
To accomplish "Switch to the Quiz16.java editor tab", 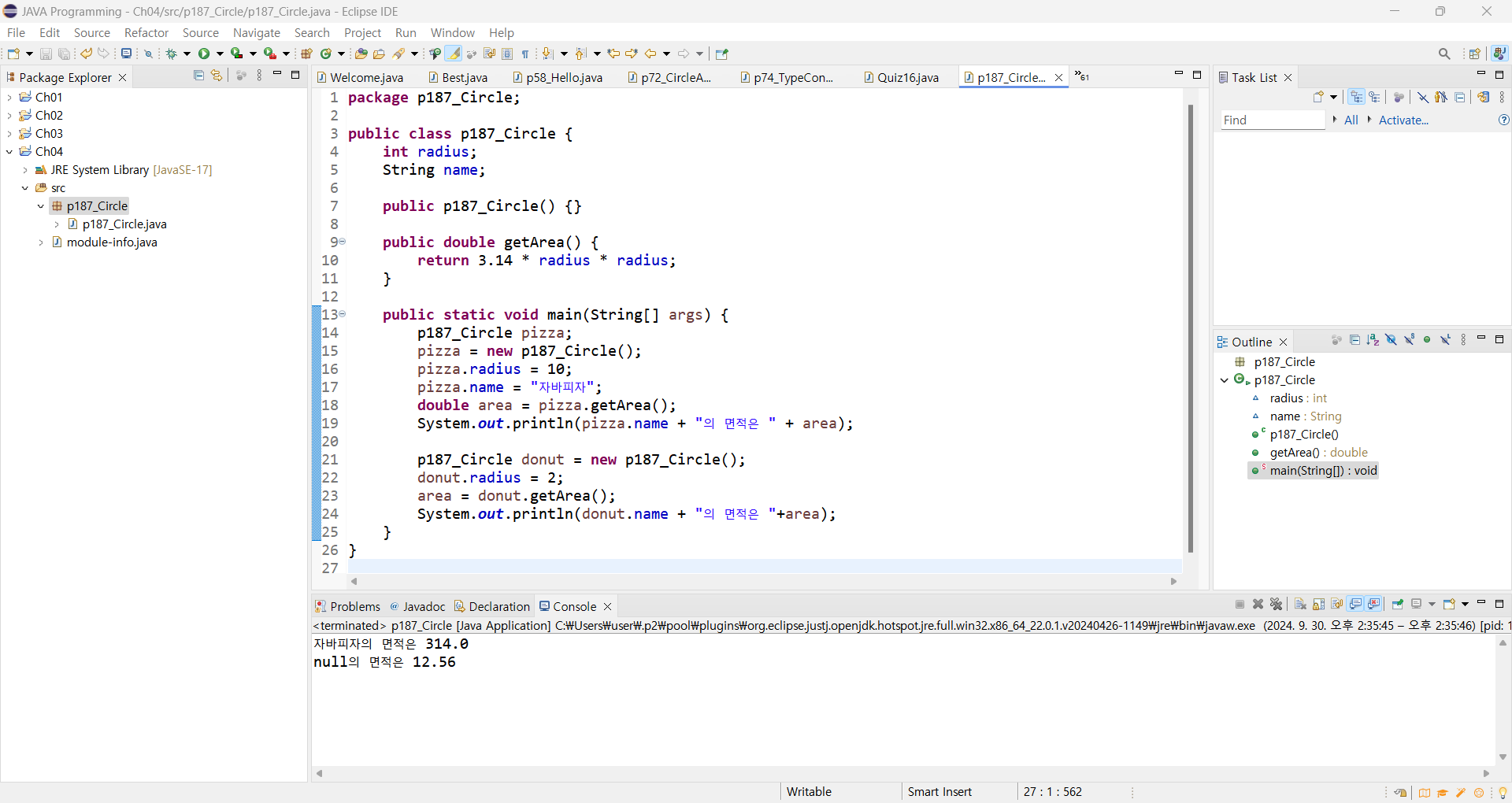I will pos(901,77).
